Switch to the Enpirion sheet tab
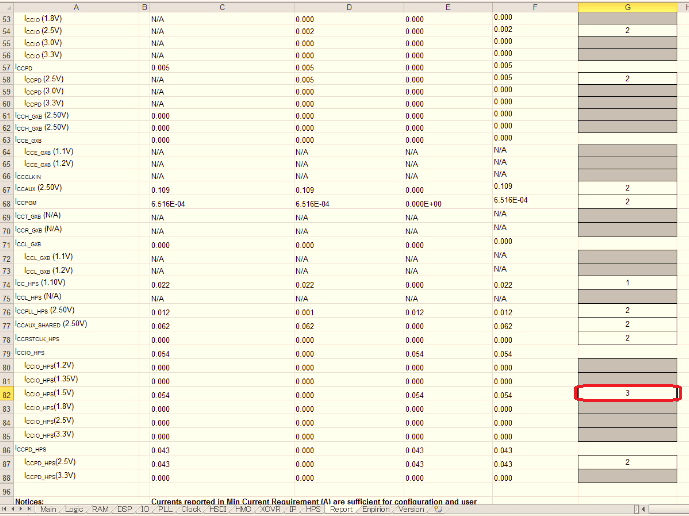 click(376, 510)
